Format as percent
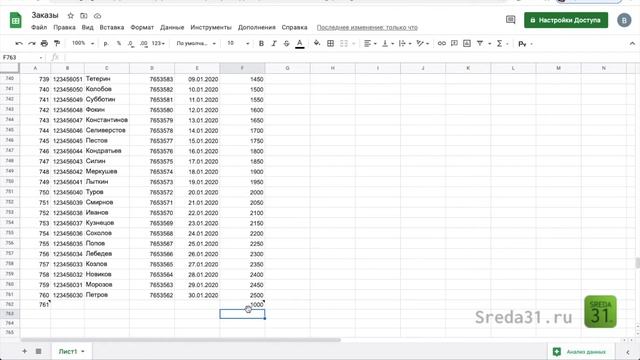The image size is (640, 360). [x=119, y=43]
